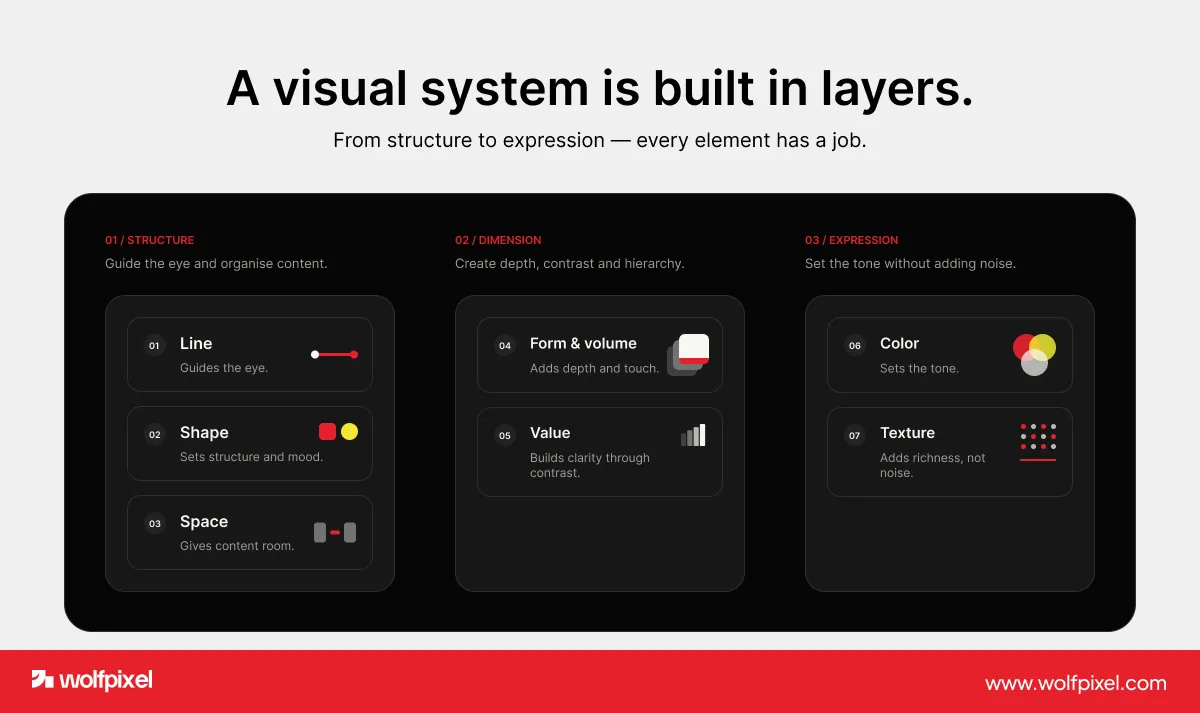
Task: Click the Color card title
Action: click(899, 343)
